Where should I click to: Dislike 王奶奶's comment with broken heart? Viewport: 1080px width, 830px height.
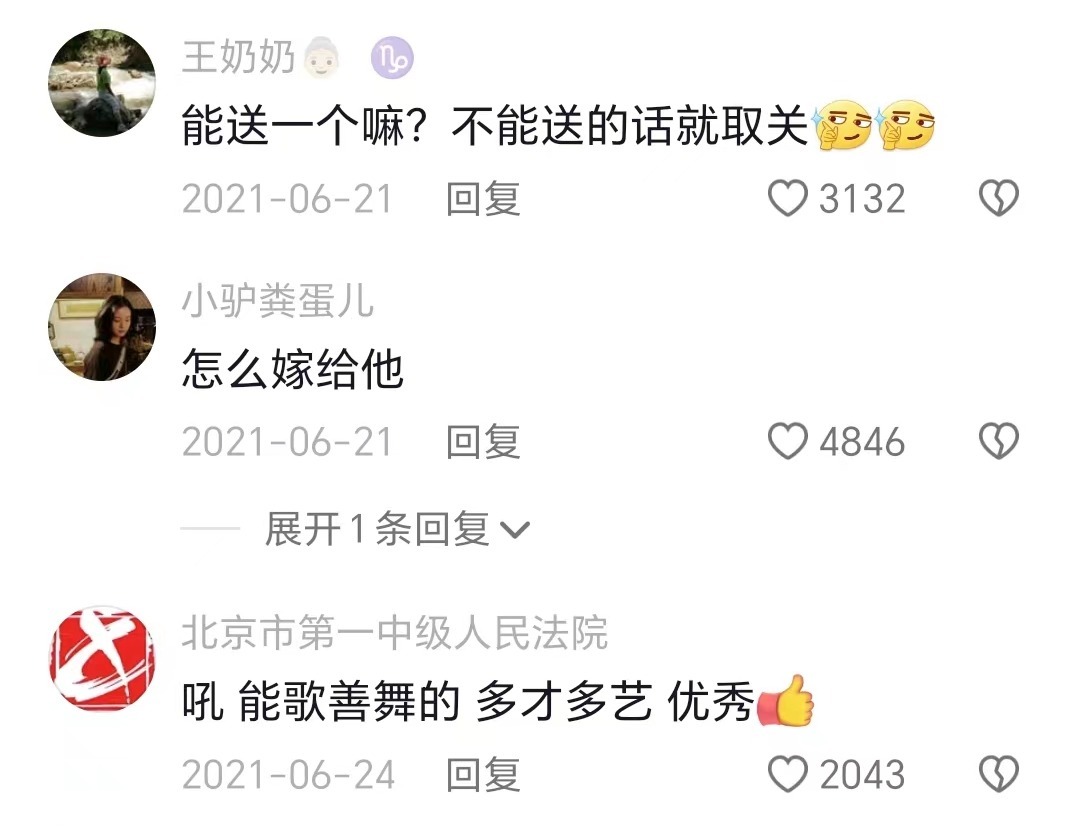pos(999,198)
